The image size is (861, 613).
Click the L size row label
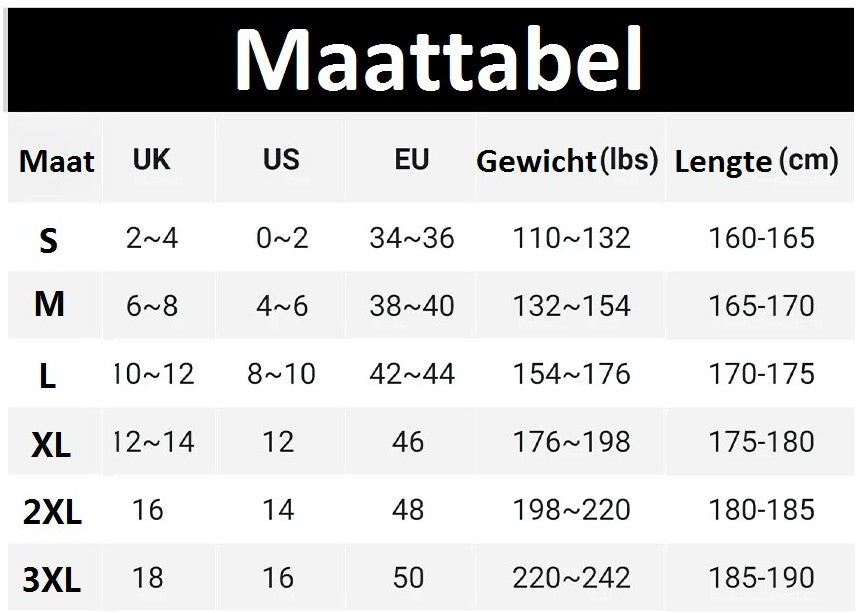pos(47,376)
